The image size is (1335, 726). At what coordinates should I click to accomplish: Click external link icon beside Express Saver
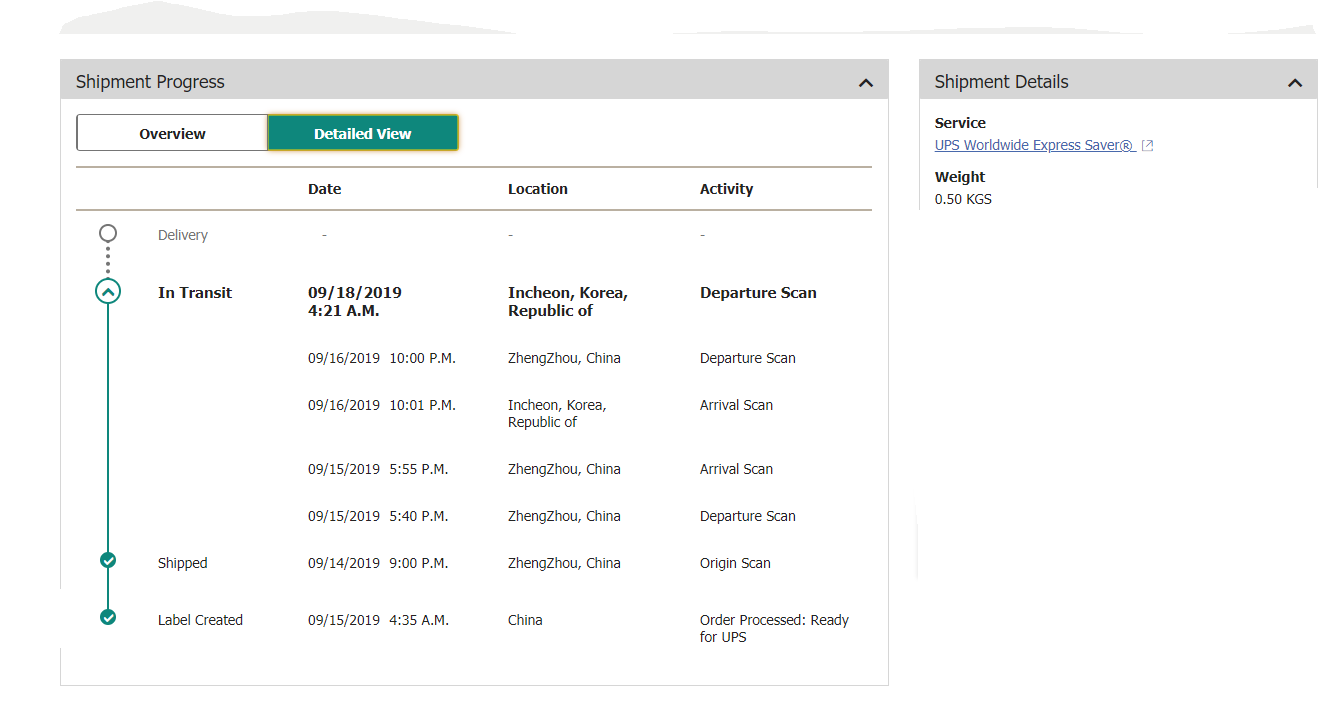pos(1148,146)
